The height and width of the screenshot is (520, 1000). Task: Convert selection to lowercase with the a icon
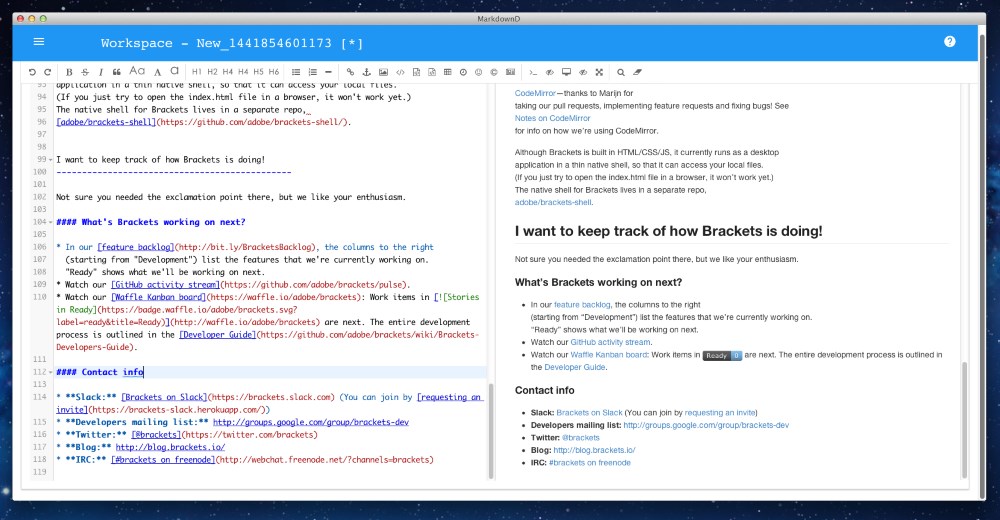point(174,71)
